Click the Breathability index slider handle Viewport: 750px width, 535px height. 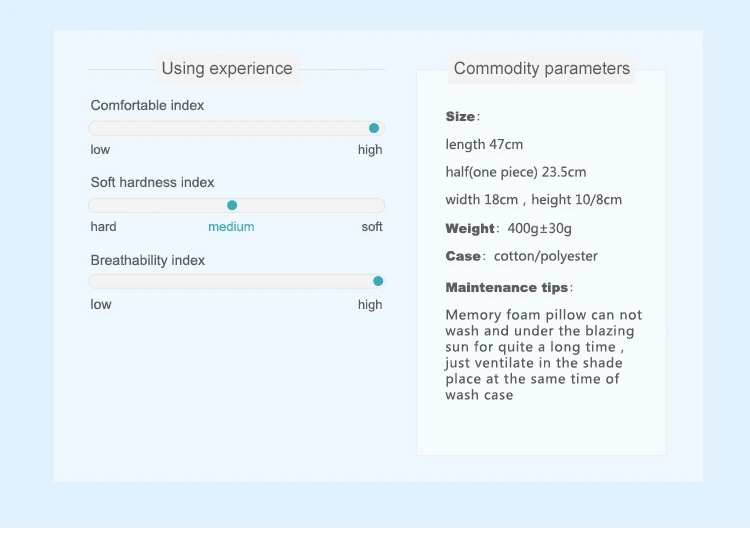[x=378, y=282]
